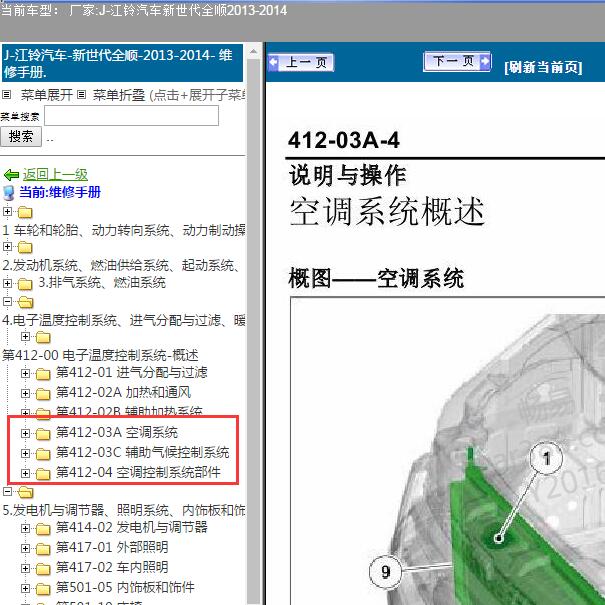This screenshot has width=605, height=605.
Task: Open 第501-05 内饰板和饰件 entry
Action: coord(125,588)
